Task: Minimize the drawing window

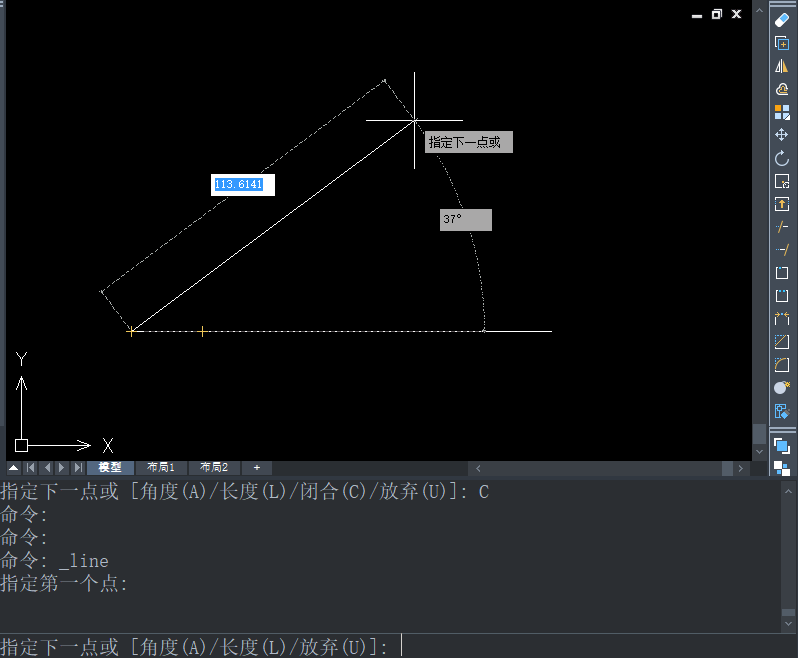Action: pos(697,16)
